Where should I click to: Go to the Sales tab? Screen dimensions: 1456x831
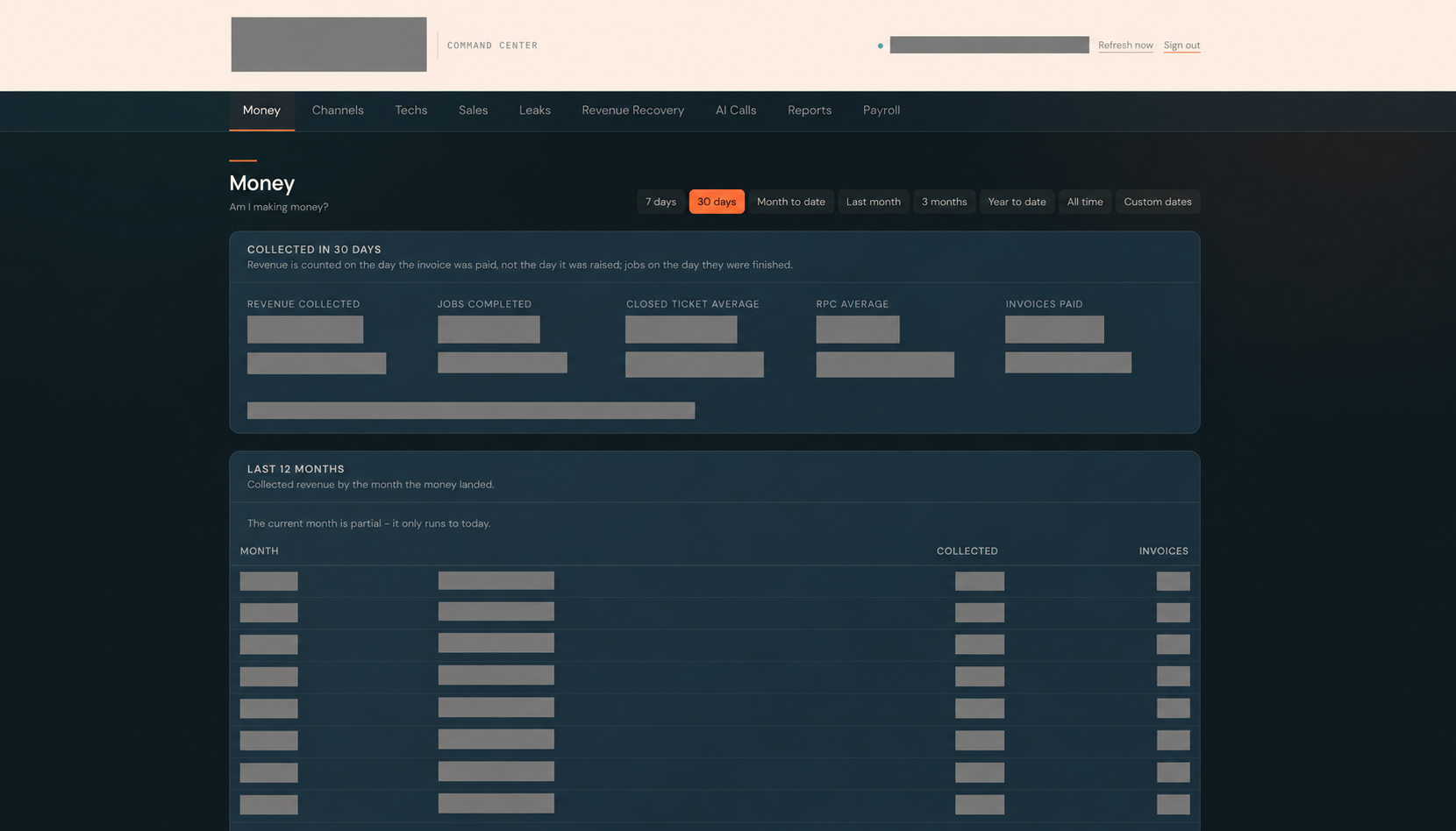coord(473,110)
